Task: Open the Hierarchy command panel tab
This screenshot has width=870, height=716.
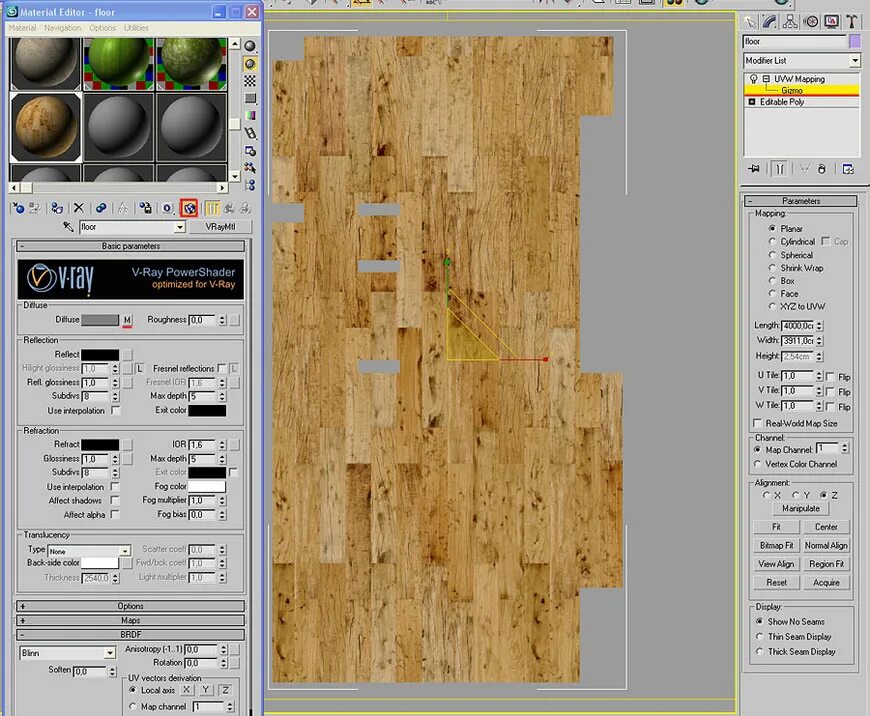Action: [x=790, y=22]
